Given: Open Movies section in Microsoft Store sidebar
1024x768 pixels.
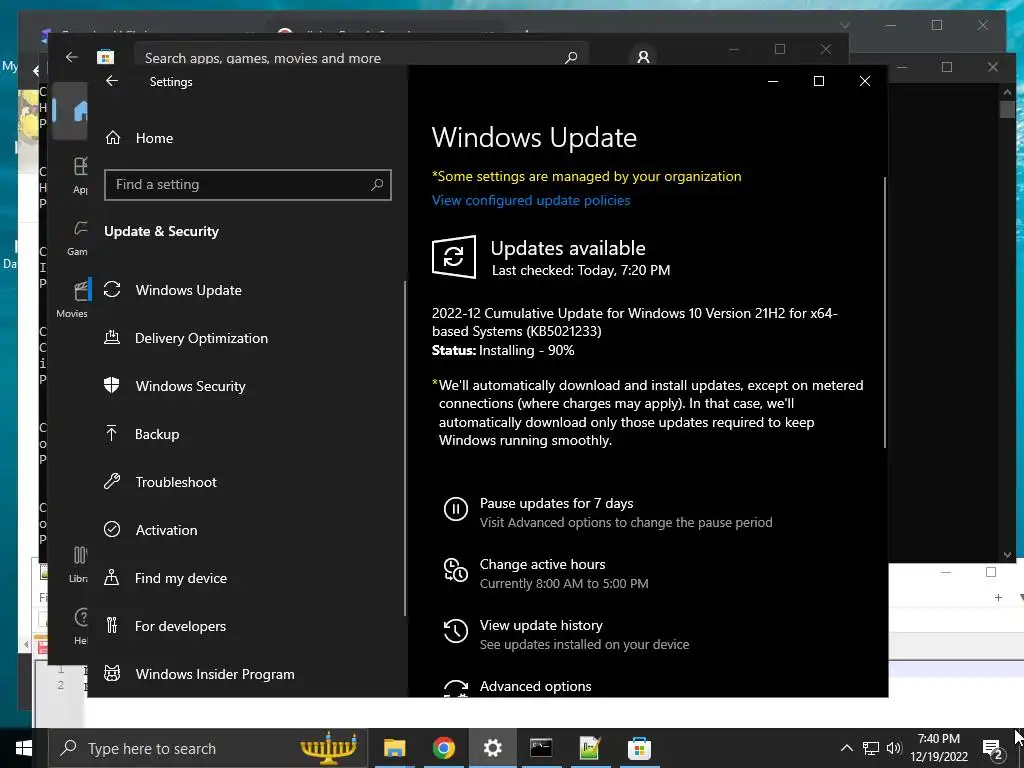Looking at the screenshot, I should pos(72,299).
